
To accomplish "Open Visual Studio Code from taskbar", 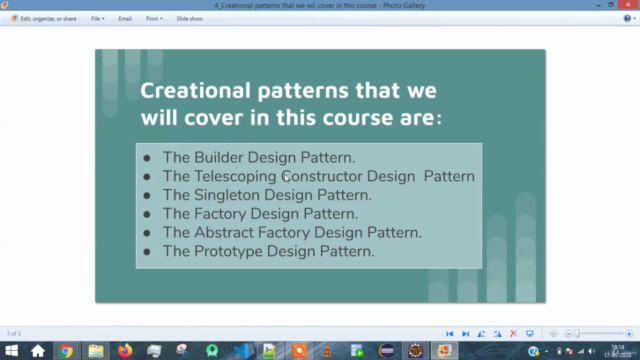I will click(x=241, y=351).
